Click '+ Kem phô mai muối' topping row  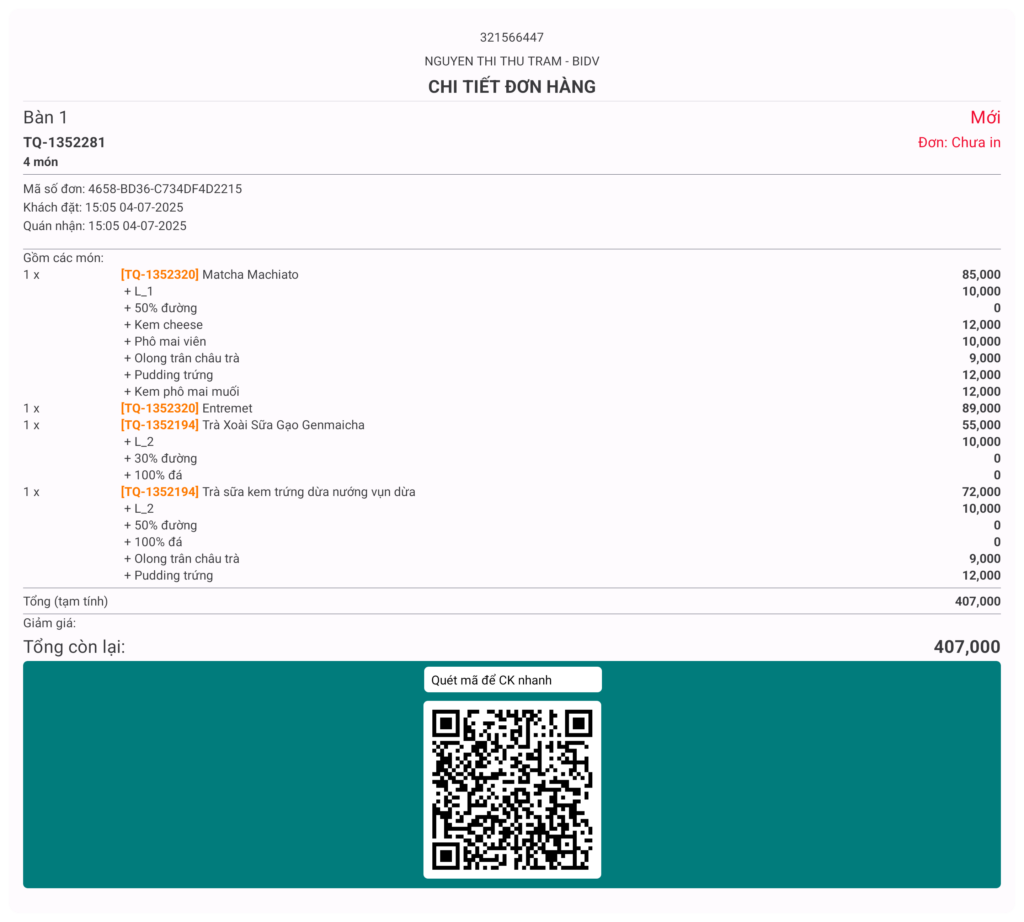point(182,392)
